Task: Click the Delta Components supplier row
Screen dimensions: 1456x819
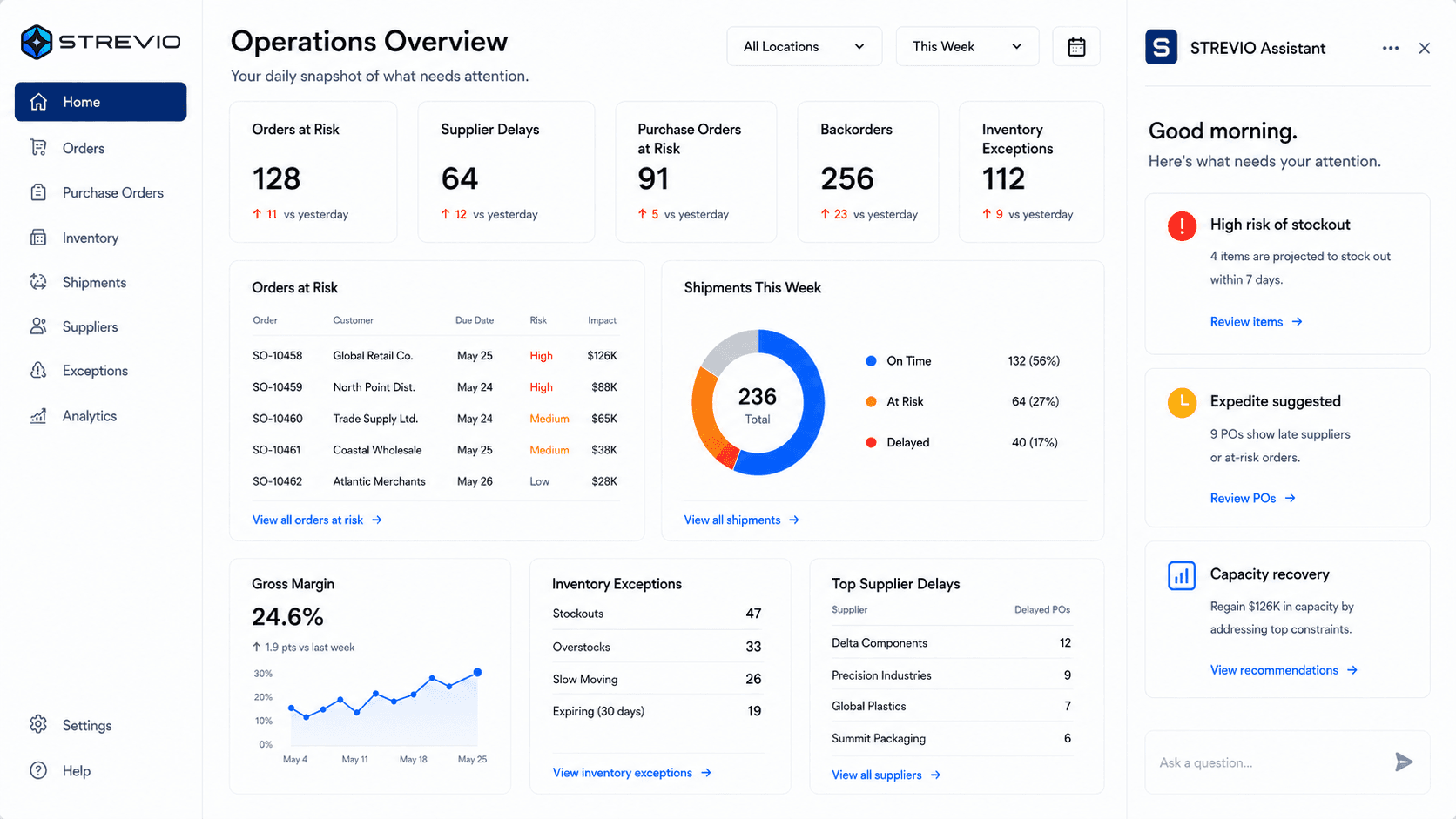Action: point(951,643)
